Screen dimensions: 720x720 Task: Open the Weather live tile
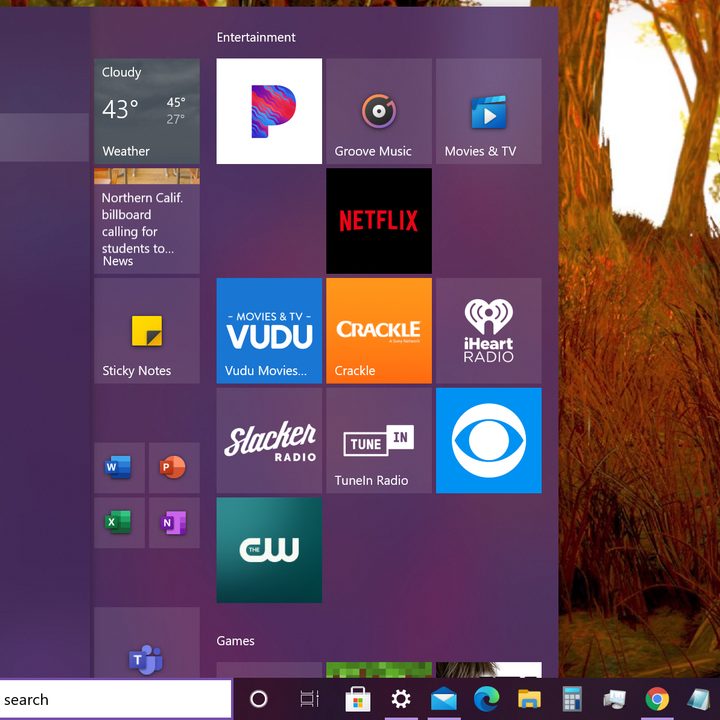147,111
